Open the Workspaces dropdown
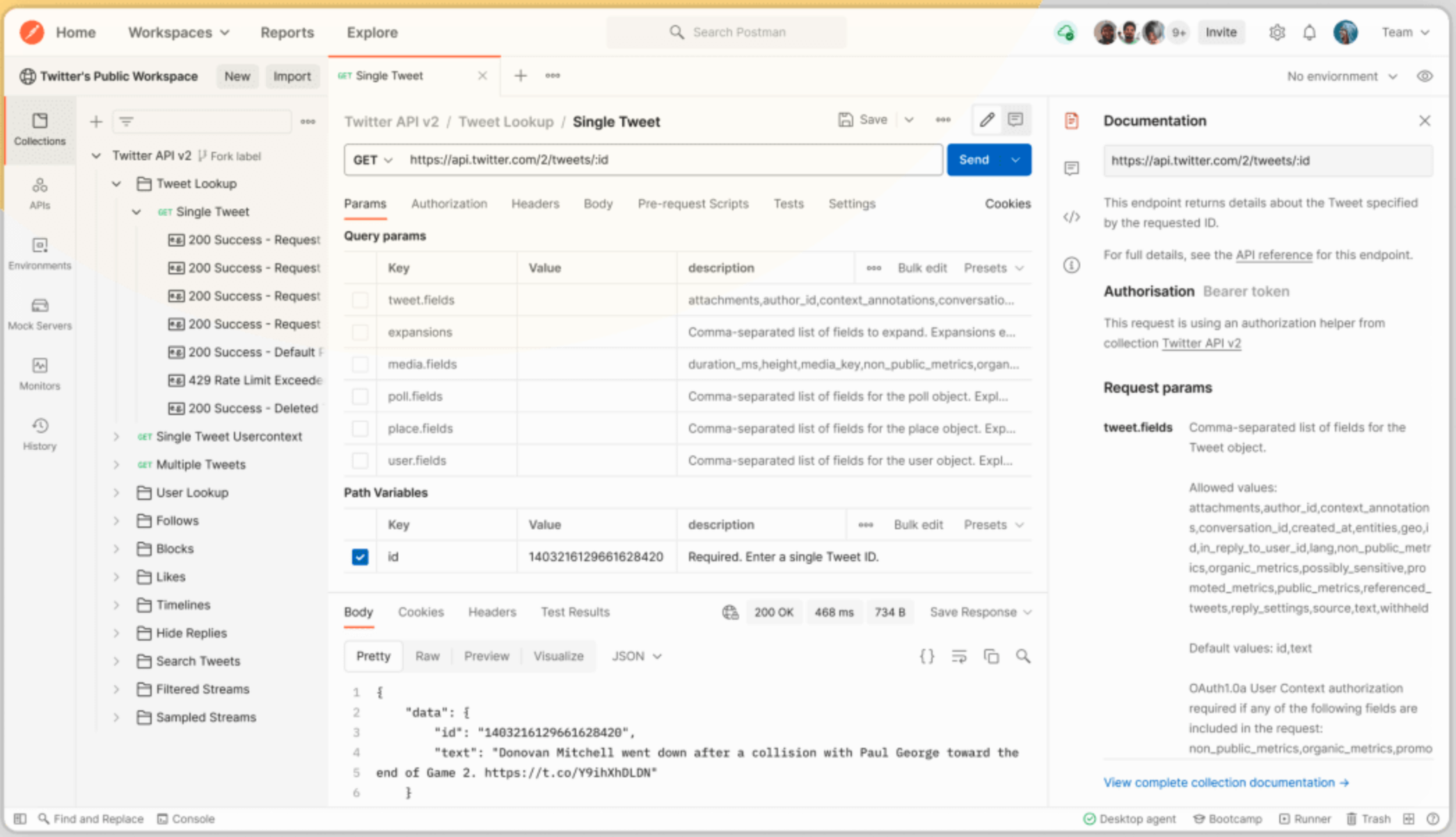Viewport: 1456px width, 837px height. [179, 32]
